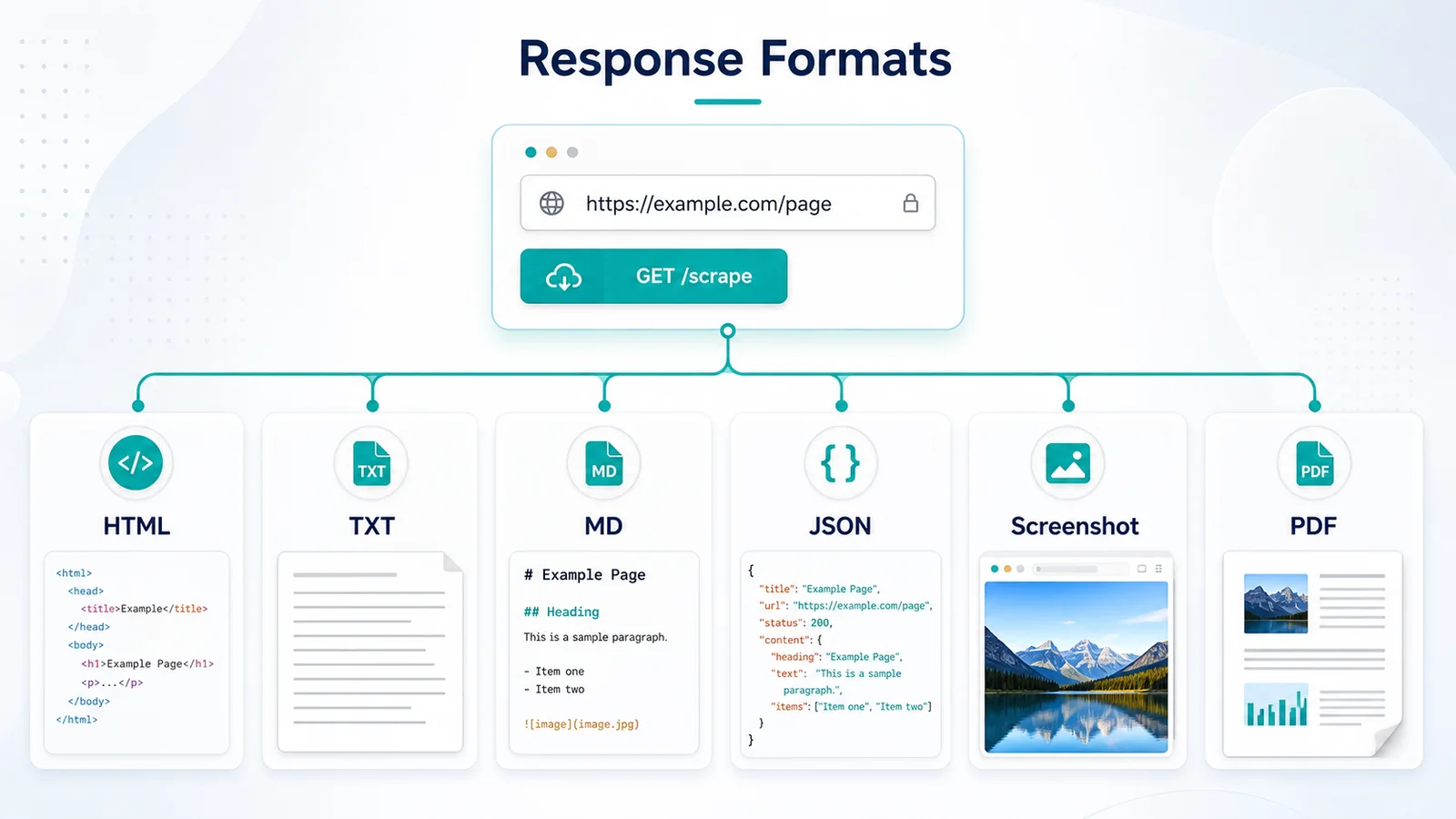
Task: Click 'This is a sample paragraph.' text
Action: coord(595,637)
